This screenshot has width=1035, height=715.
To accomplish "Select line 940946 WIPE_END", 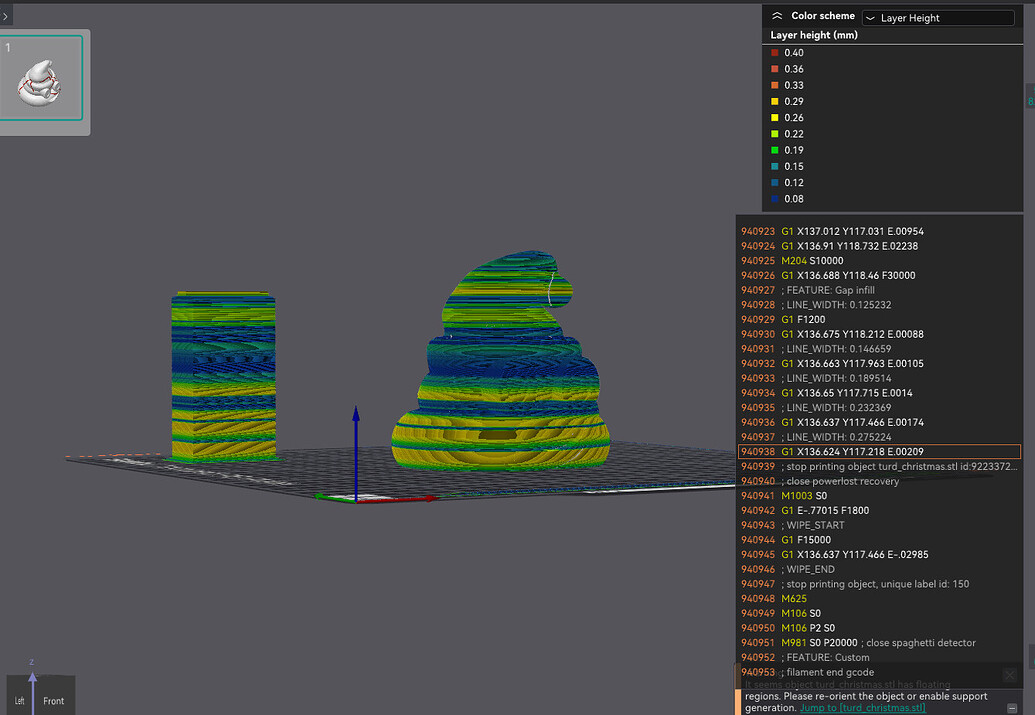I will 879,569.
